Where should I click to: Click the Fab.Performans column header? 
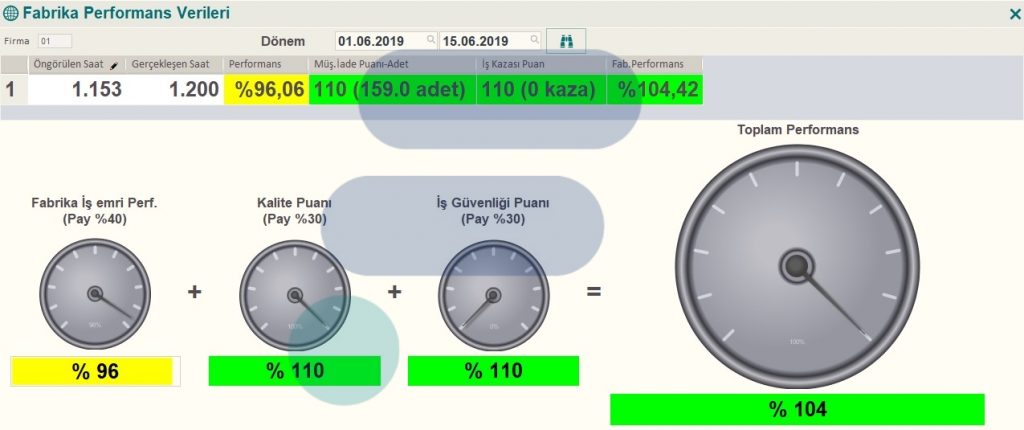coord(655,64)
